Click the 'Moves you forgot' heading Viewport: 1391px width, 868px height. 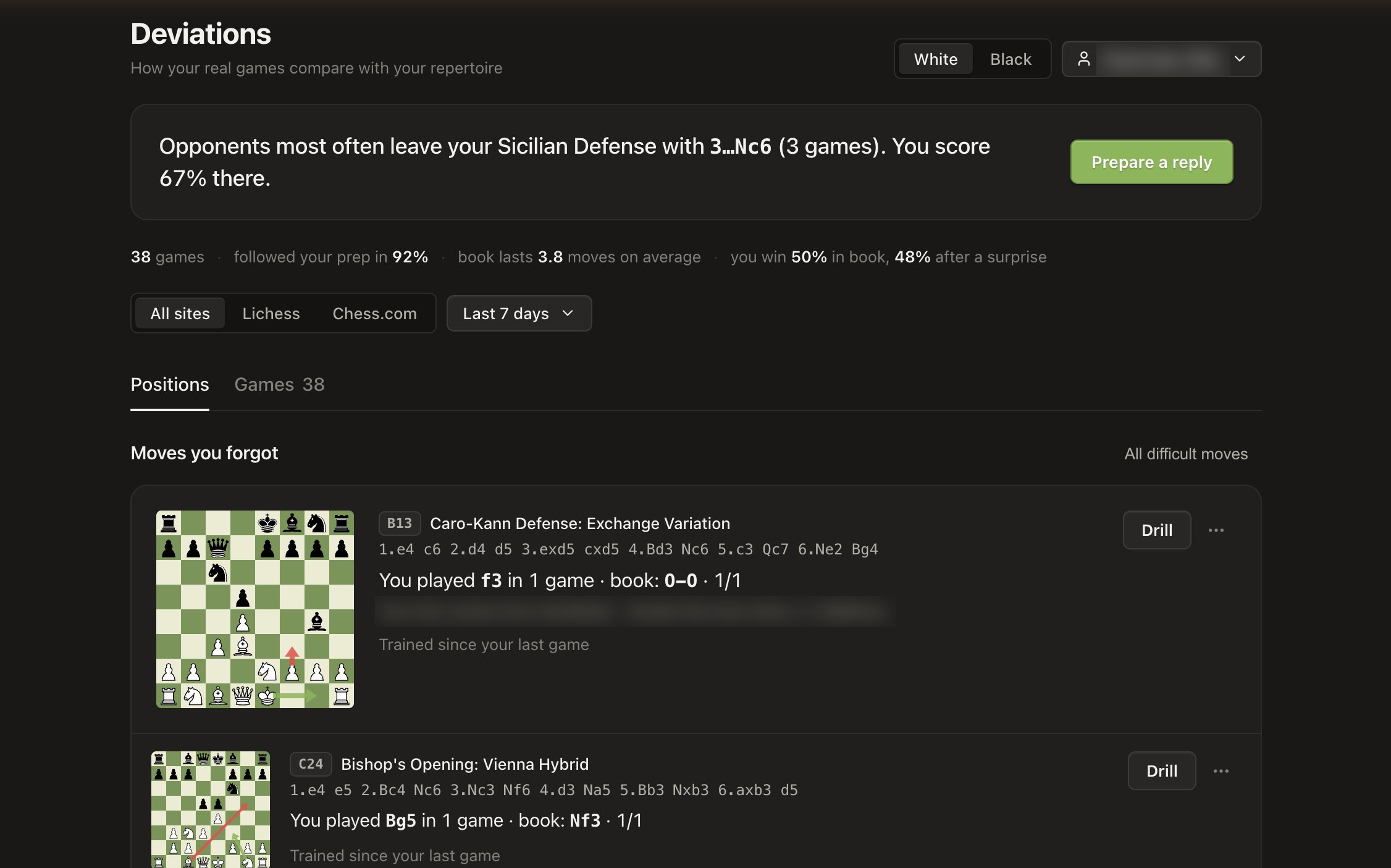click(204, 453)
